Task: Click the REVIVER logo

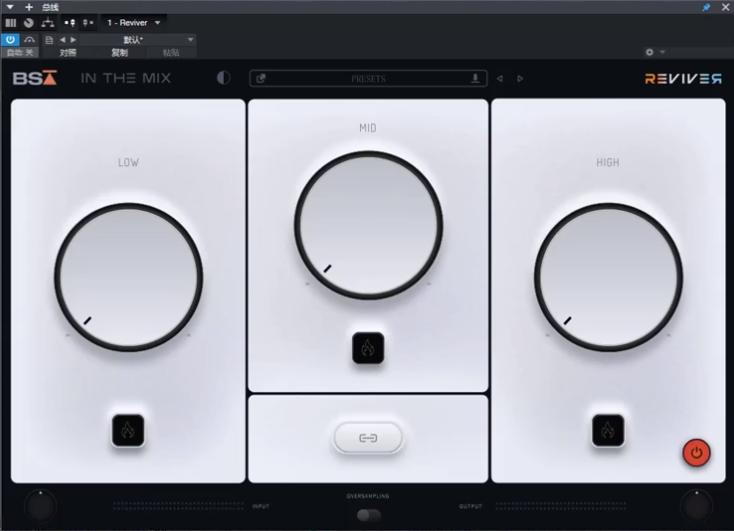Action: (x=683, y=78)
